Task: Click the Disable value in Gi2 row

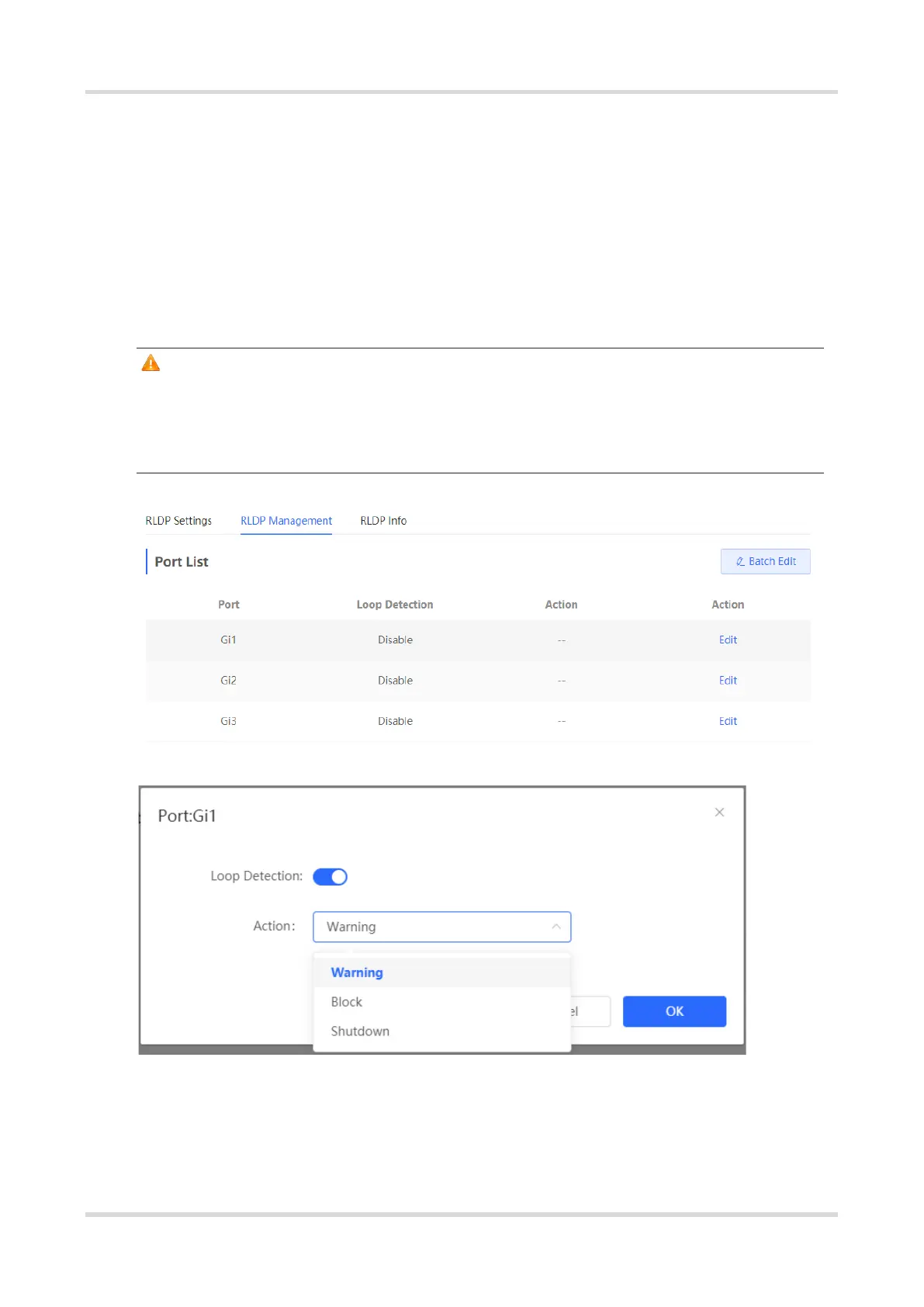Action: [395, 681]
